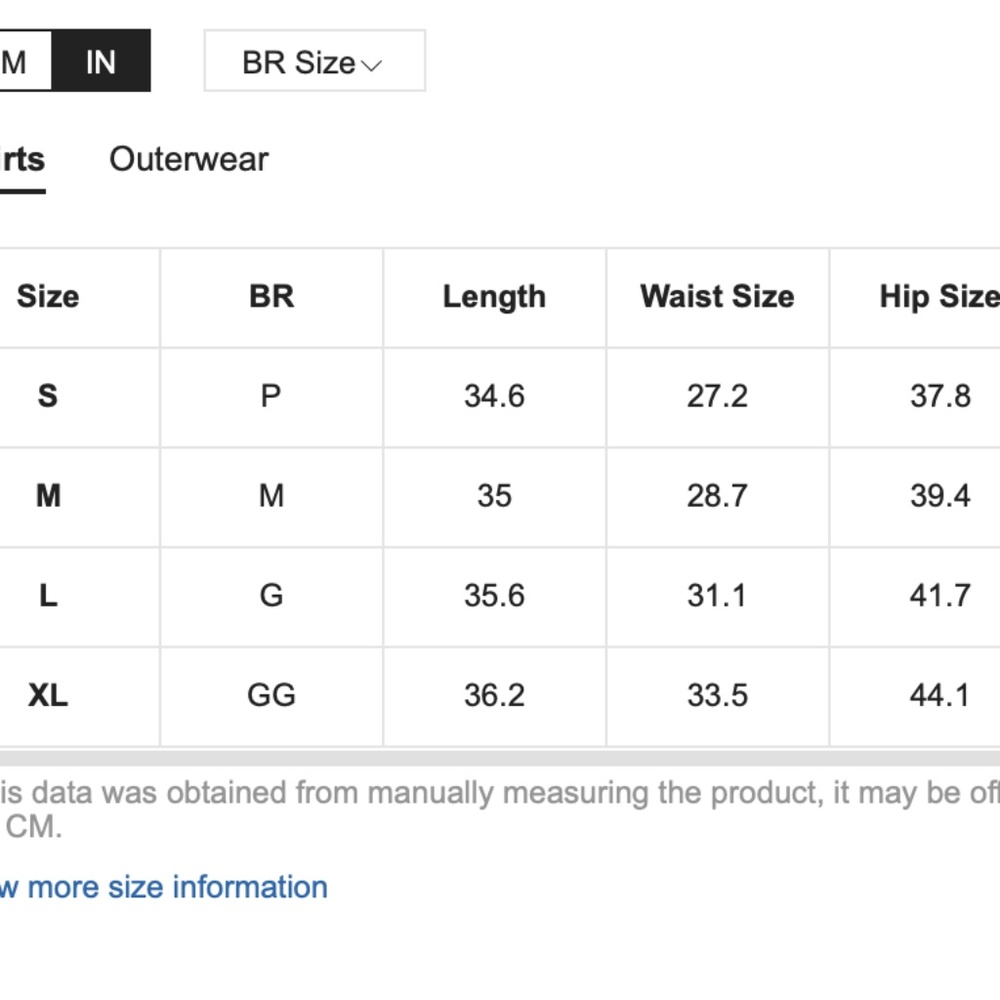Select the IN unit toggle
The width and height of the screenshot is (1000, 1000).
100,62
